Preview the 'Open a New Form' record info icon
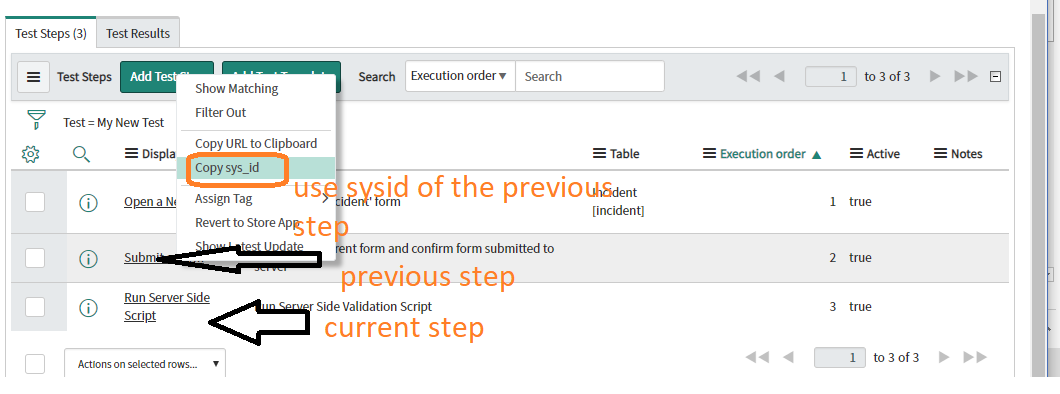 click(x=89, y=202)
